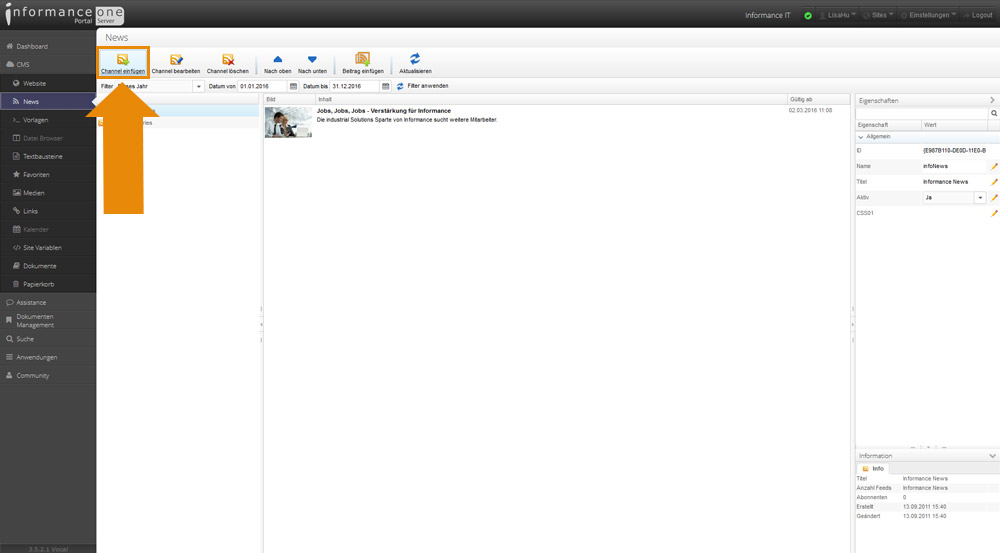Click the Eigenschaften search field
This screenshot has width=1000, height=553.
point(922,113)
